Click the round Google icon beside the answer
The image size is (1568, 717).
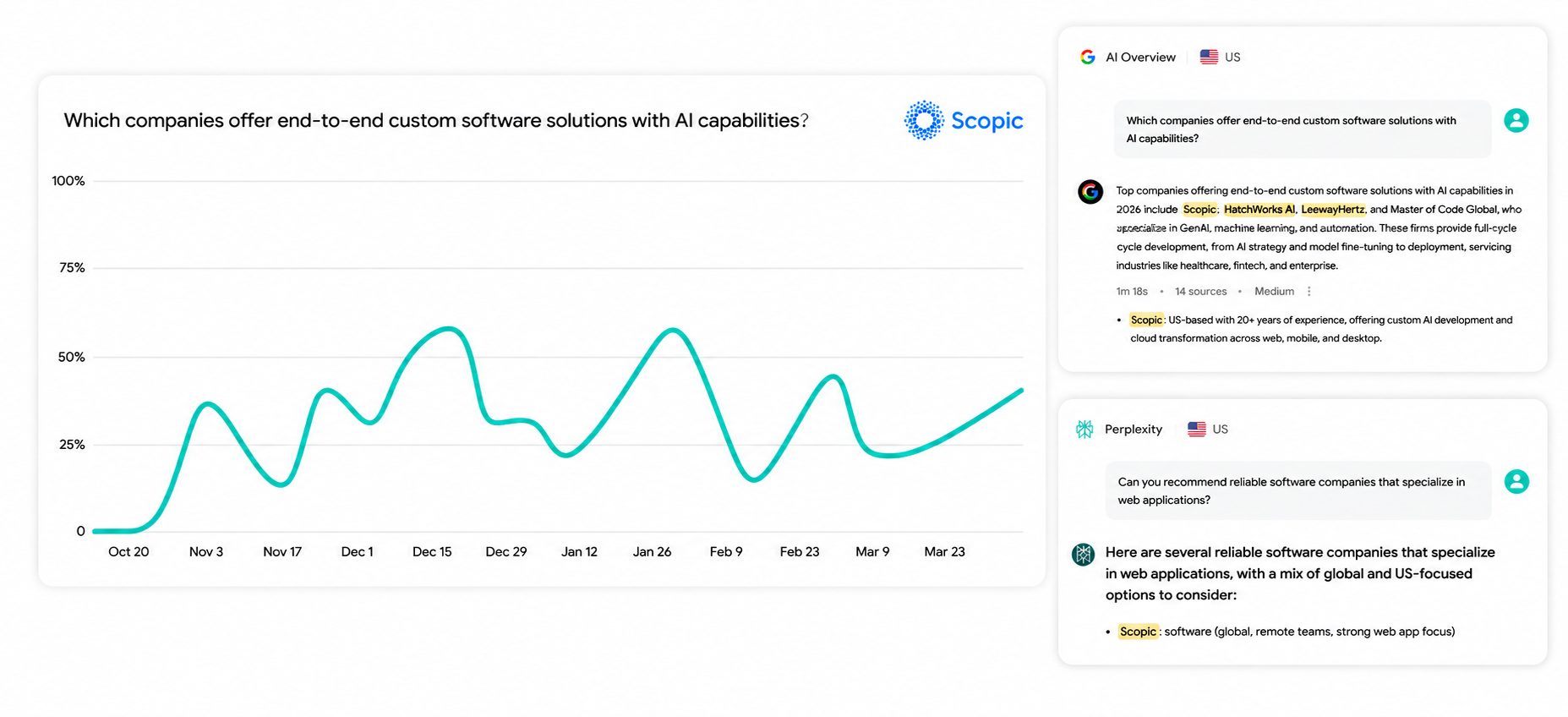point(1090,192)
